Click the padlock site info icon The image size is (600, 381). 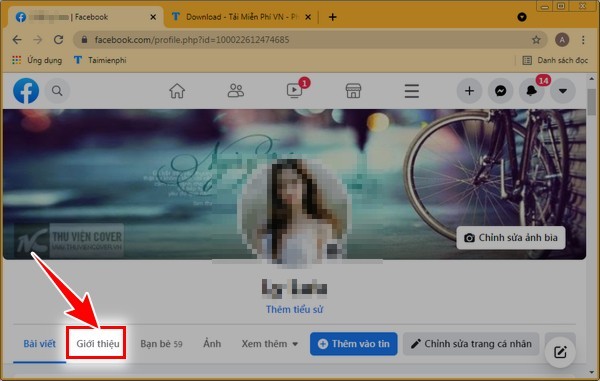pos(85,40)
